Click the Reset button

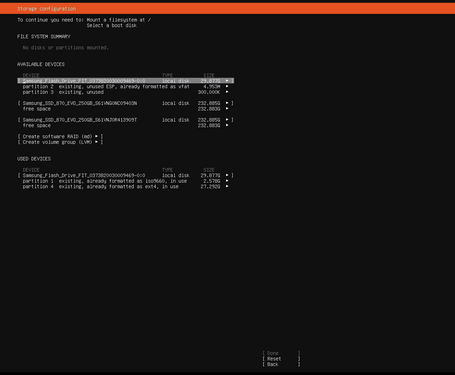(x=281, y=359)
